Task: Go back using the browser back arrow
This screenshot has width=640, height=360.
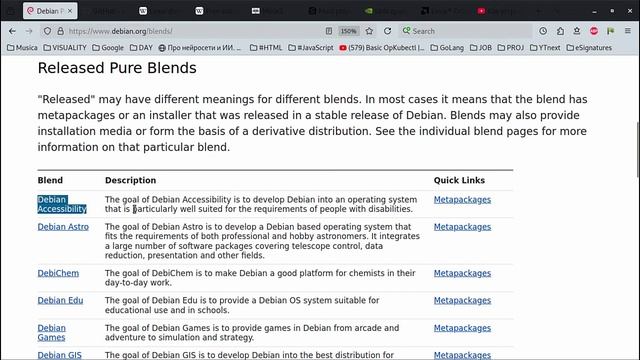Action: (x=12, y=31)
